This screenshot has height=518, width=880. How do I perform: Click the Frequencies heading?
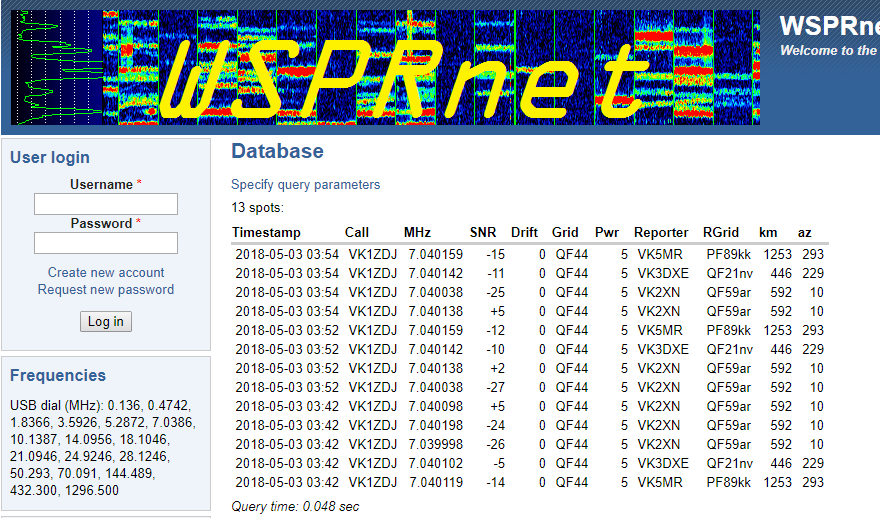tap(58, 375)
